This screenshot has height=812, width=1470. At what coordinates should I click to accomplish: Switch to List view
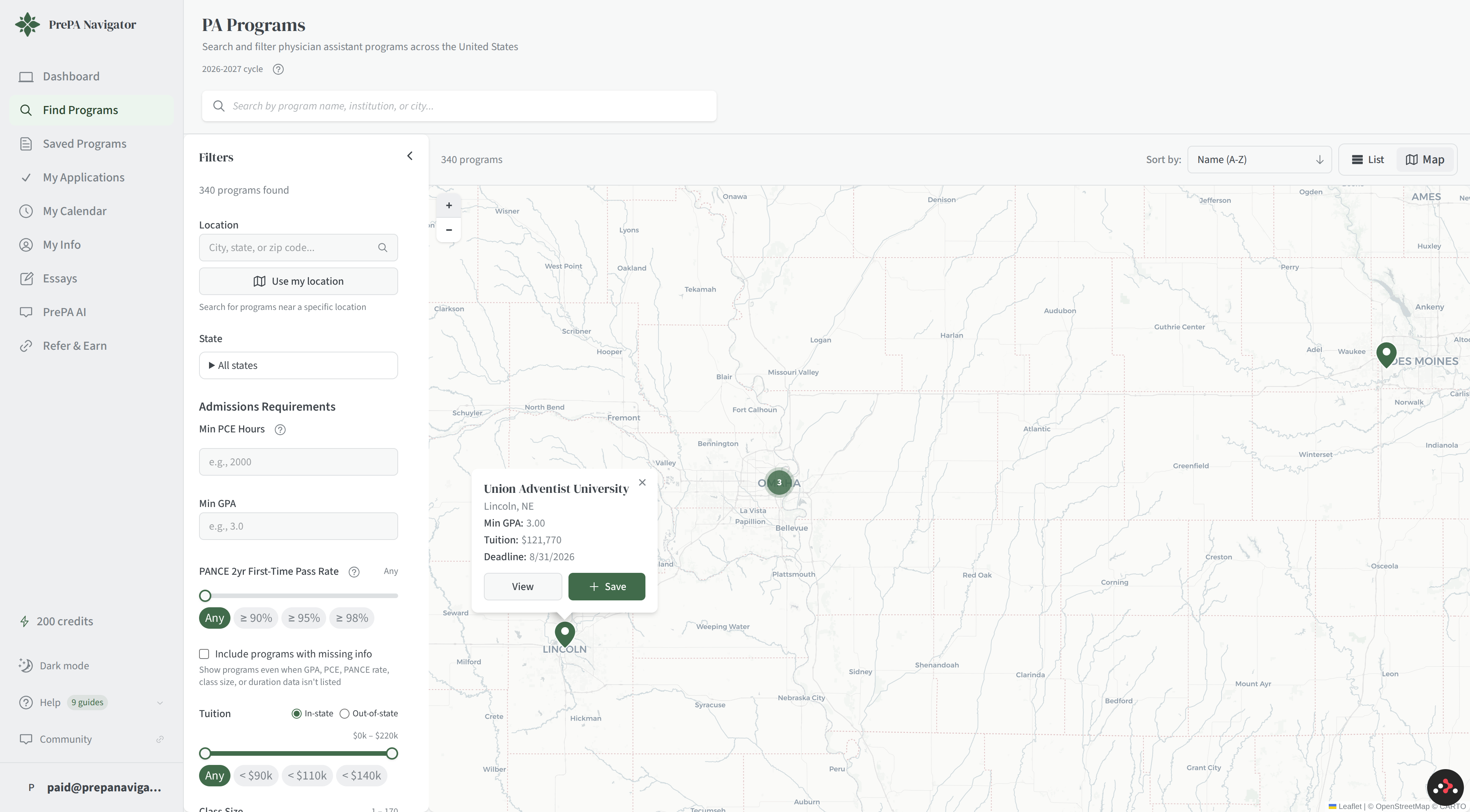[x=1368, y=160]
